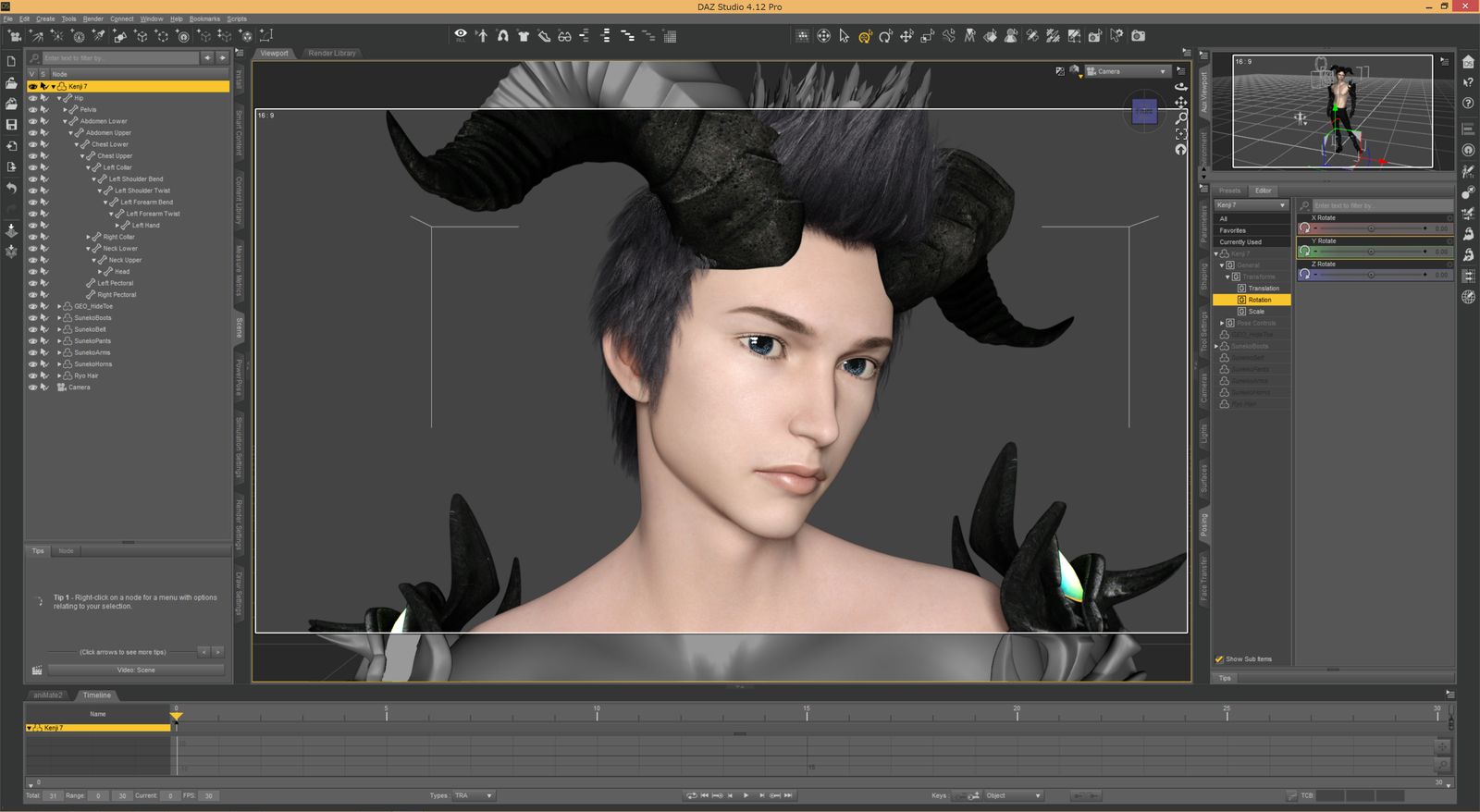Open the Render menu
Screen dimensions: 1480x812
point(93,18)
